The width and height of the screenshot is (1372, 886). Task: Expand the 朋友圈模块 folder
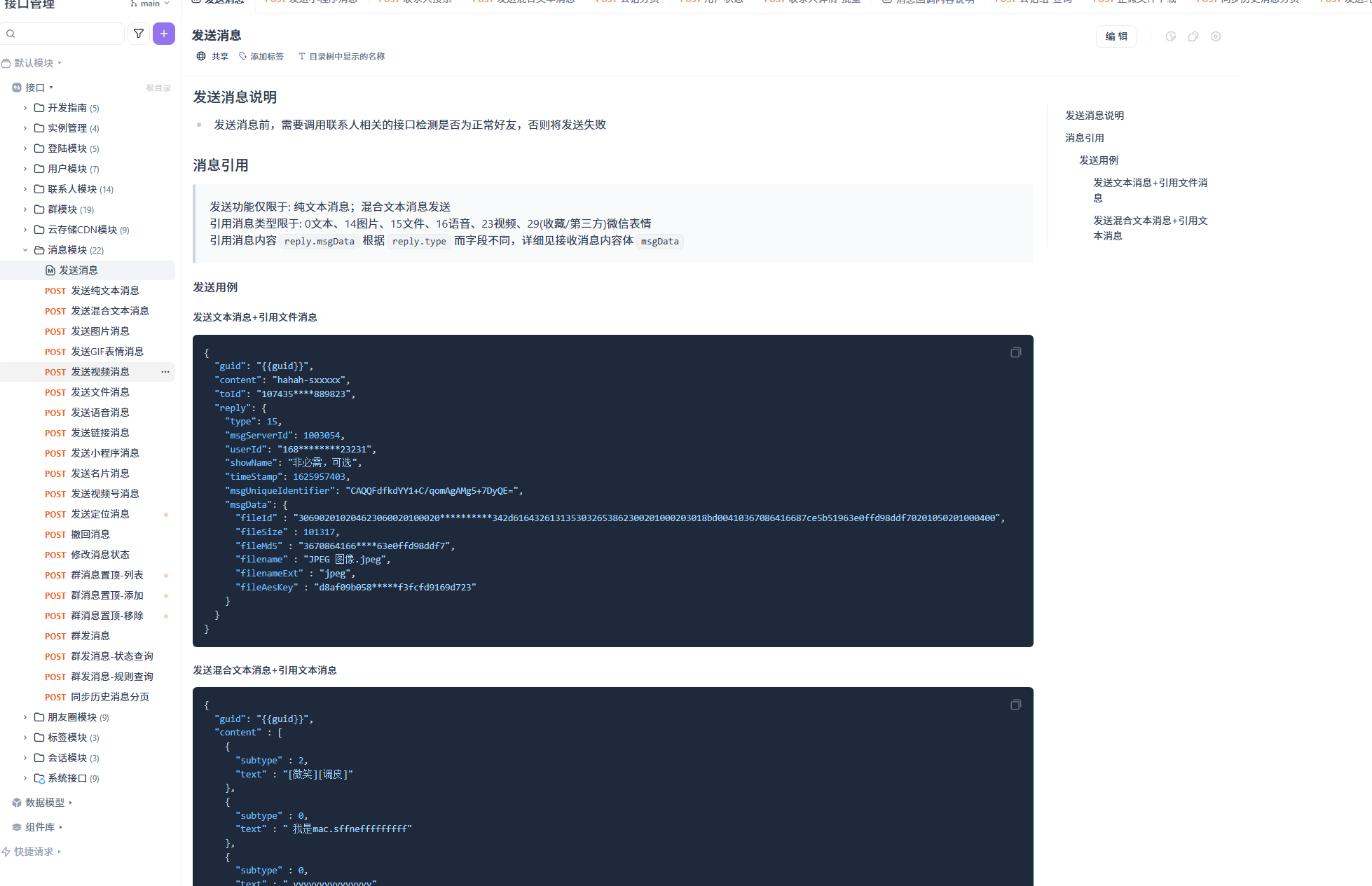(x=25, y=717)
